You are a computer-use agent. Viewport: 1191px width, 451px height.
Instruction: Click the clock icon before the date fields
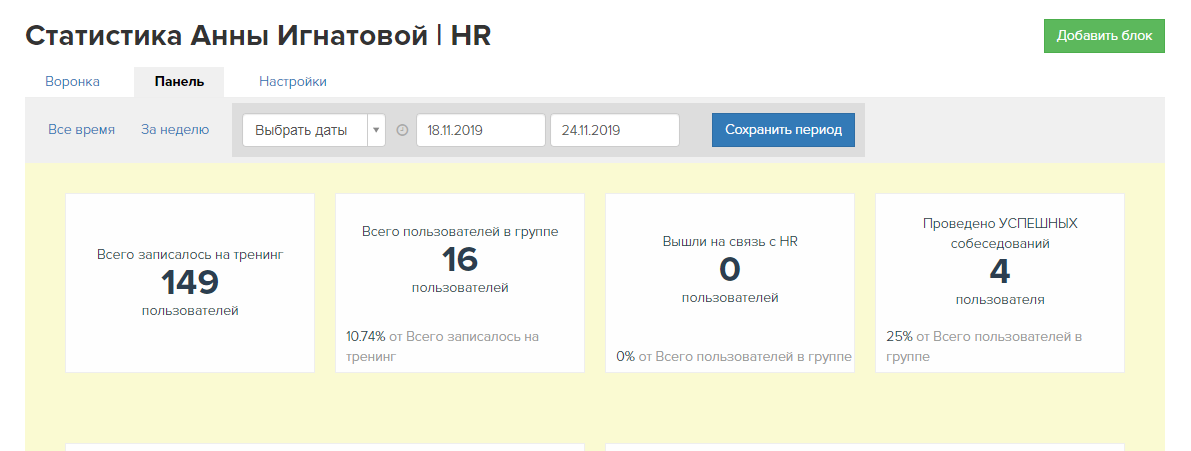[403, 130]
